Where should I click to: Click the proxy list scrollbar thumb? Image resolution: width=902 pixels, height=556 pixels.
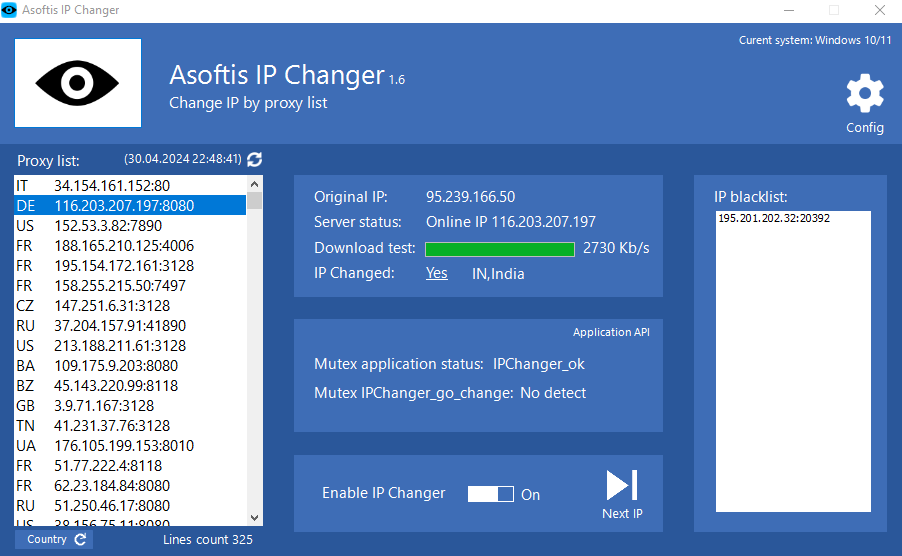coord(255,201)
